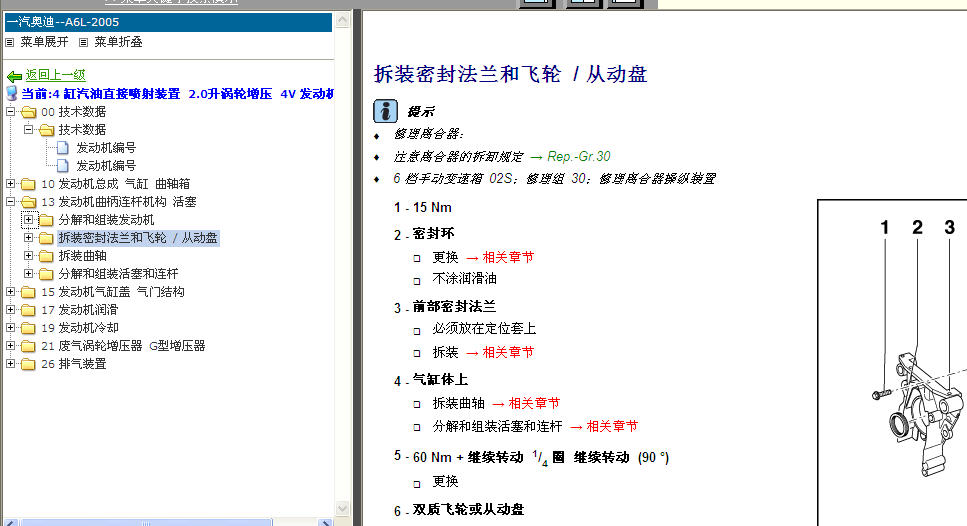This screenshot has width=967, height=526.
Task: Click the 返回上一级 link
Action: (56, 75)
